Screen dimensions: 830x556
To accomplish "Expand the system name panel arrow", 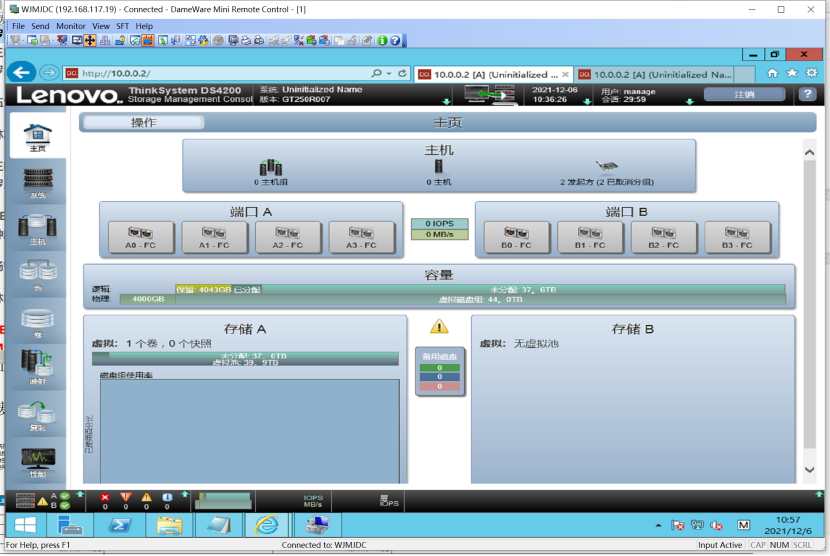I will (446, 101).
